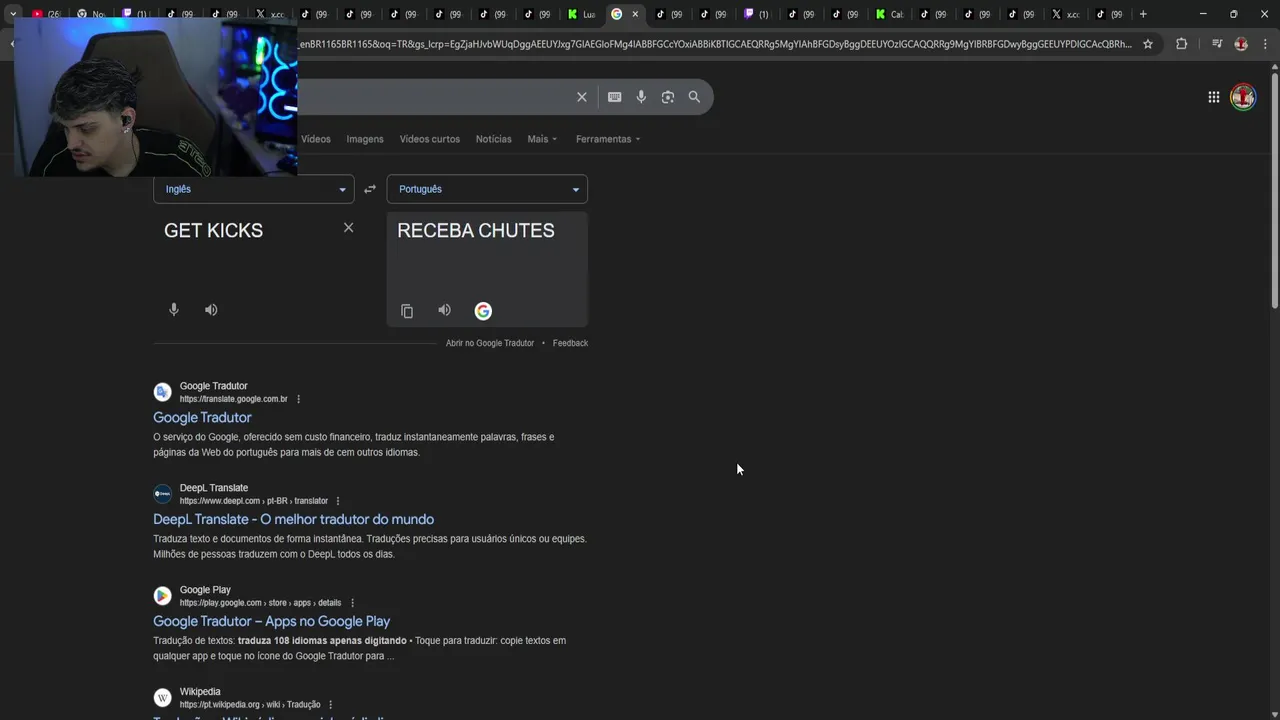
Task: Open options for the DeepL Translate result
Action: tap(338, 501)
